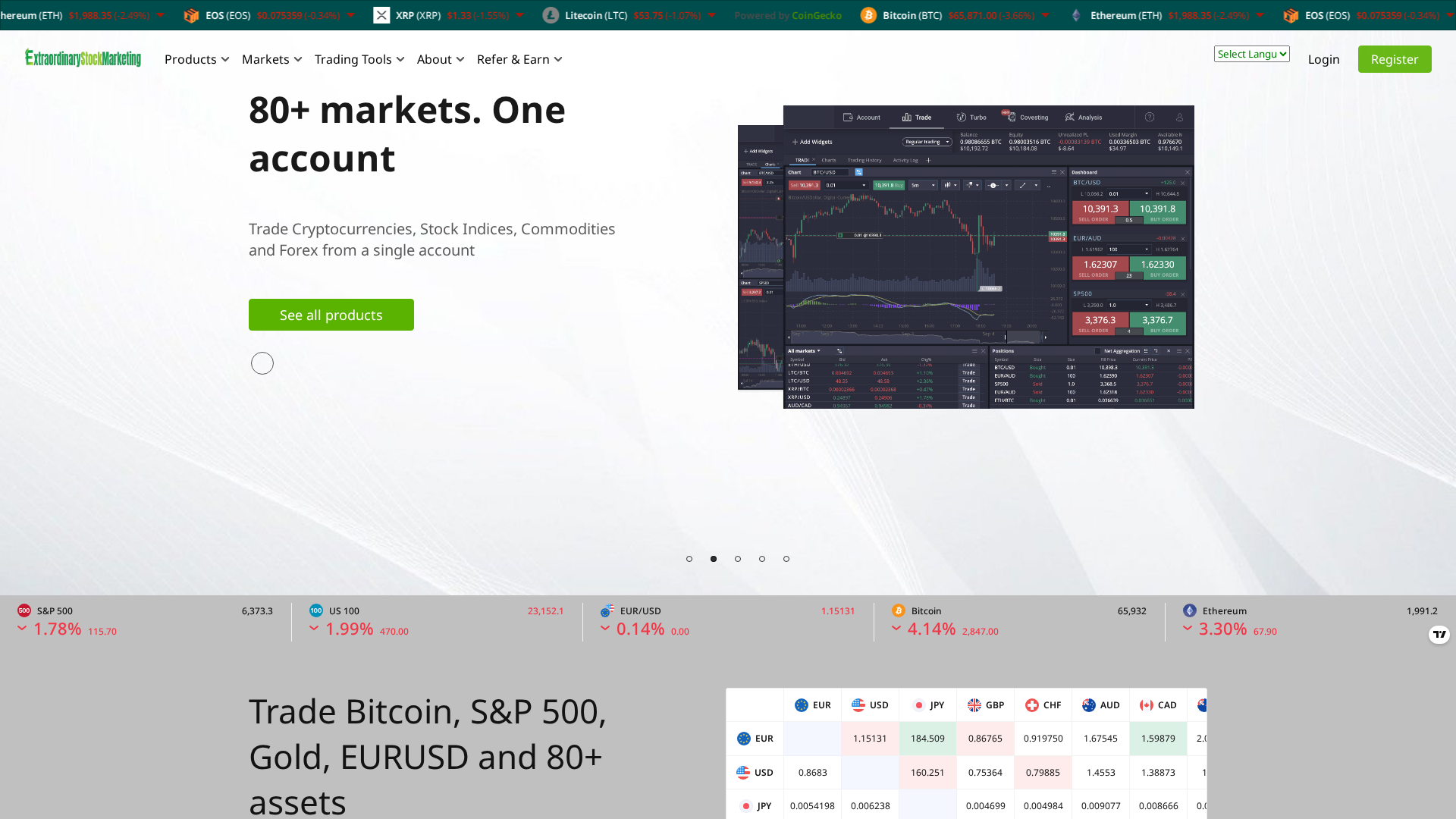
Task: Select the second carousel dot indicator
Action: [x=714, y=559]
